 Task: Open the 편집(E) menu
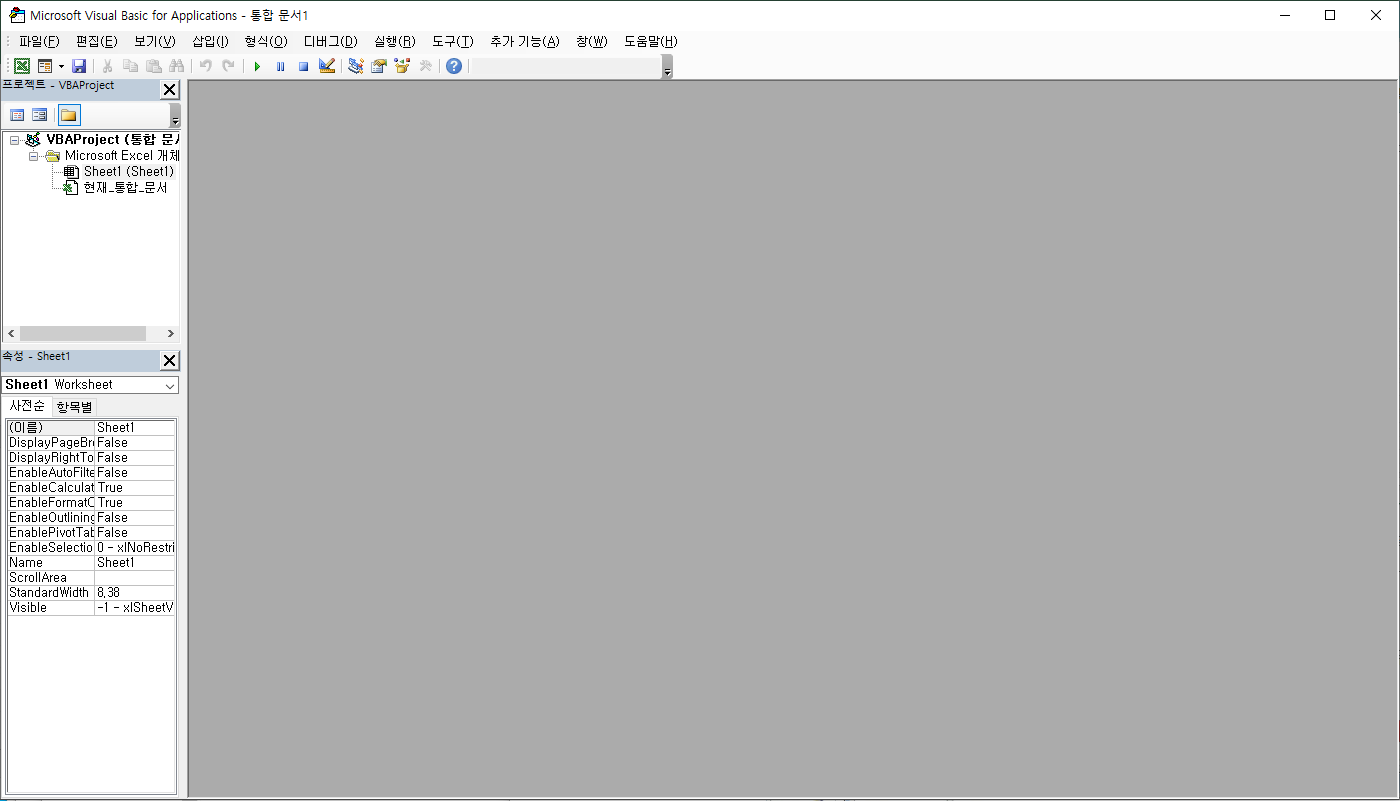point(97,41)
